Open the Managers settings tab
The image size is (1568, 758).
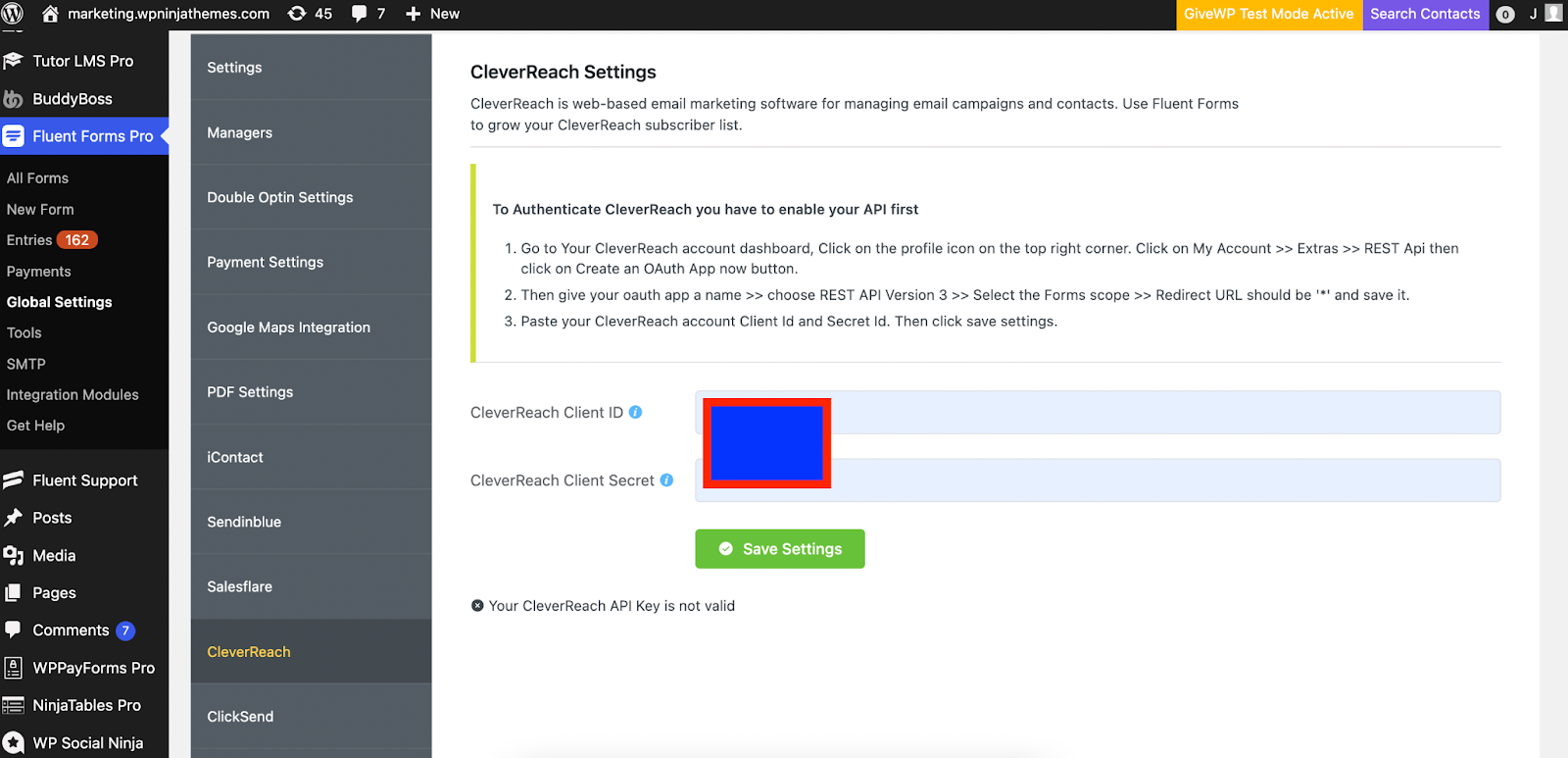pos(312,132)
